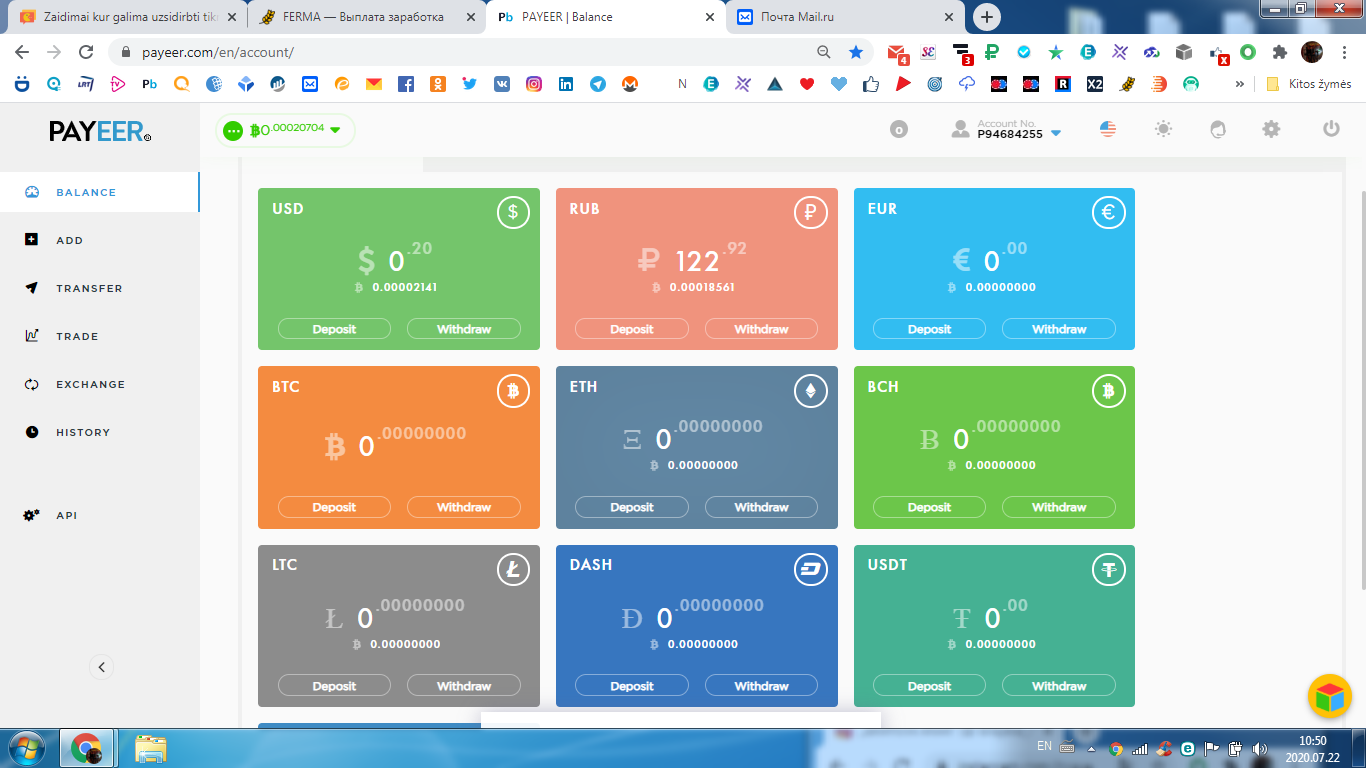Switch to the Почта Mail.ru tab

coord(844,17)
